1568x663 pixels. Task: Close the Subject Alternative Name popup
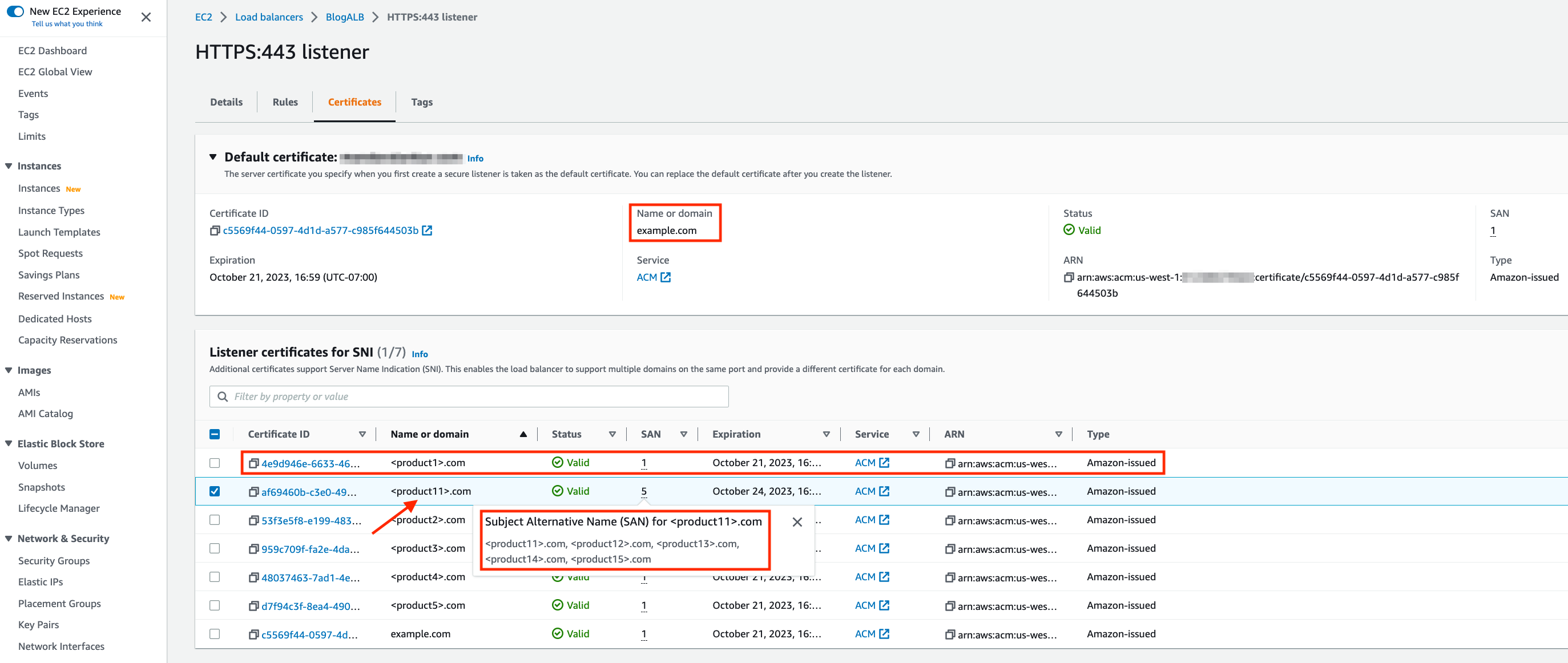[x=797, y=522]
